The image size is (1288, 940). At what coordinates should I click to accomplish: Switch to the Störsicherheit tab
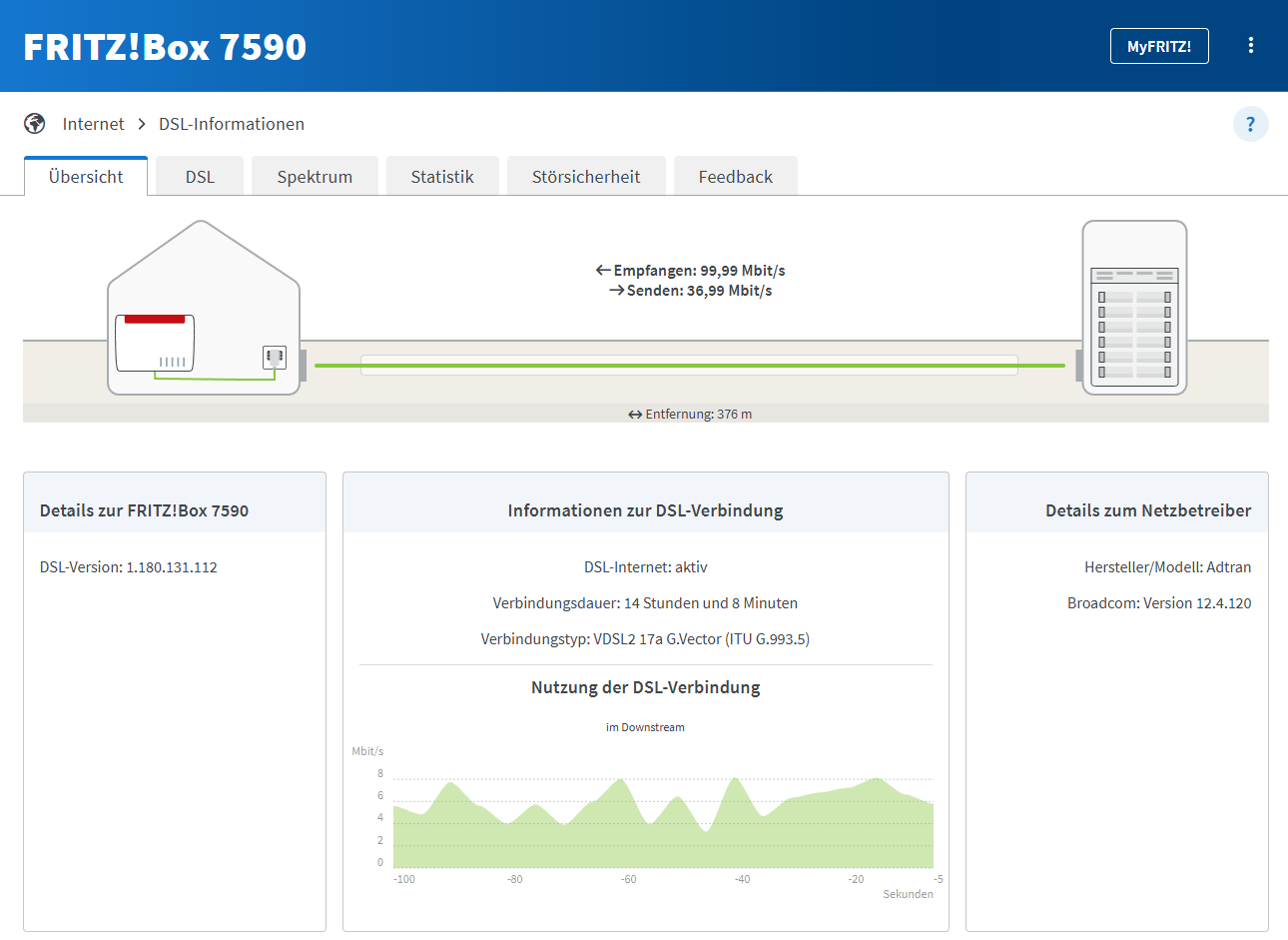586,177
